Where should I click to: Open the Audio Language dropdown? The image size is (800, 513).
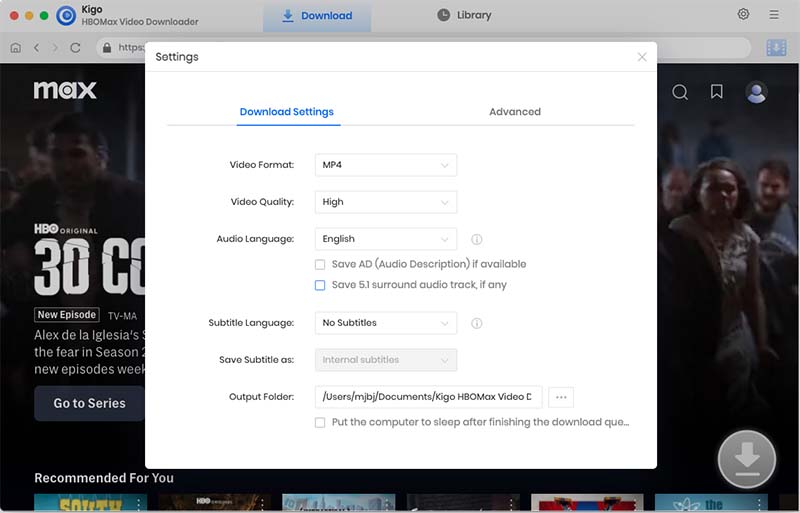[386, 239]
